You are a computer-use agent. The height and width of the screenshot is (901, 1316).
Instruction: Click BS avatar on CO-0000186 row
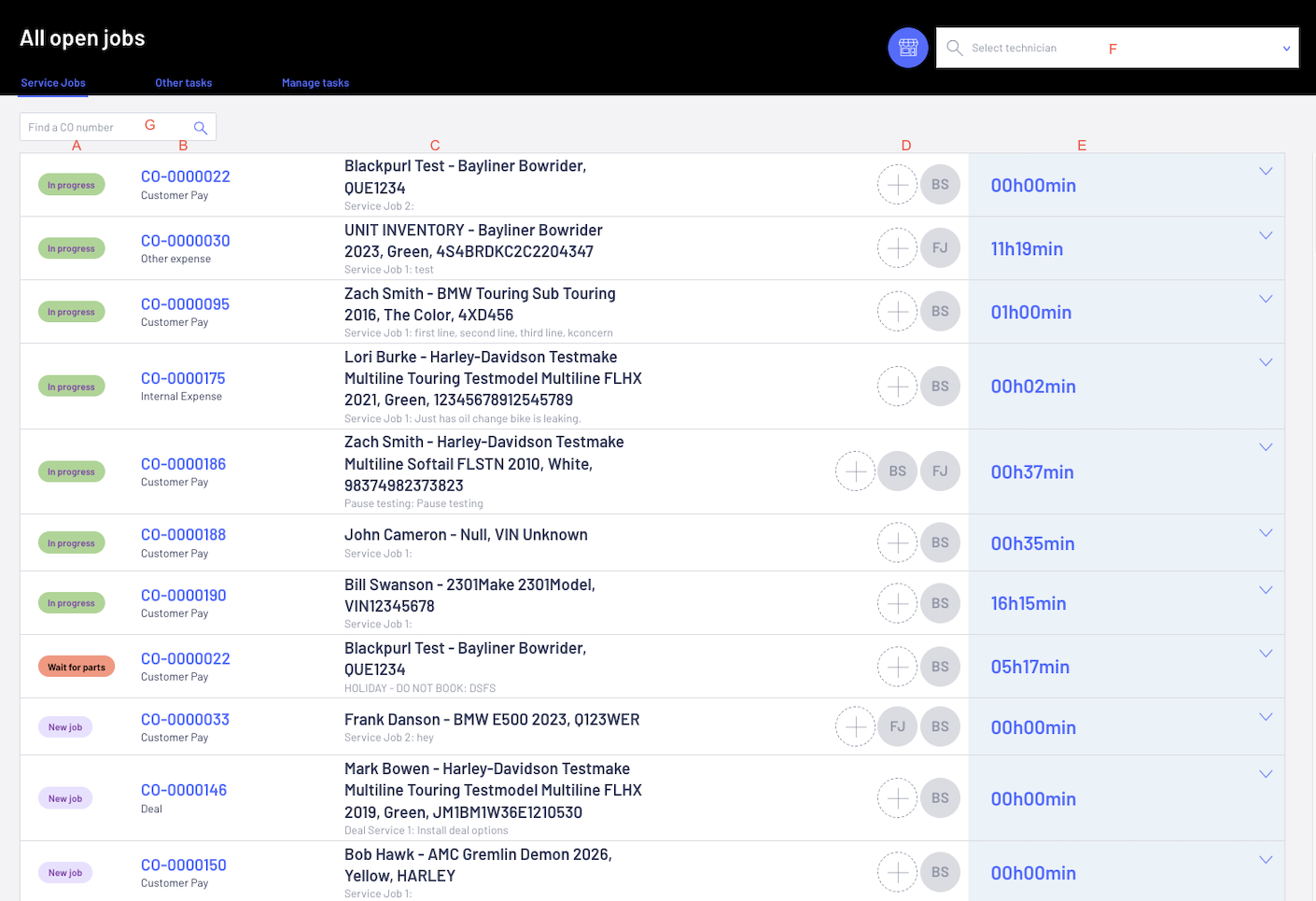pos(897,472)
